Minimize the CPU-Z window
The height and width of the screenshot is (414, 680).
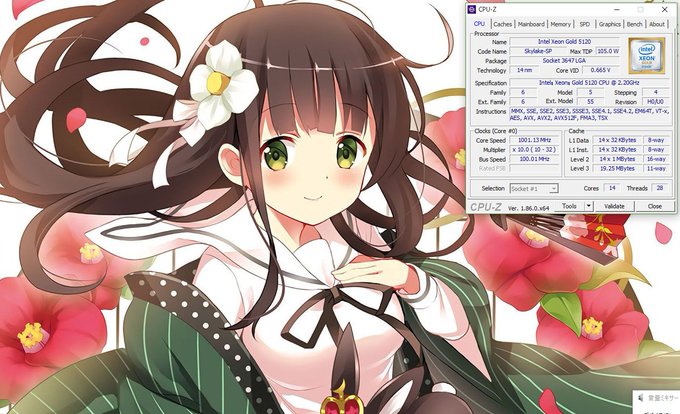pyautogui.click(x=617, y=9)
